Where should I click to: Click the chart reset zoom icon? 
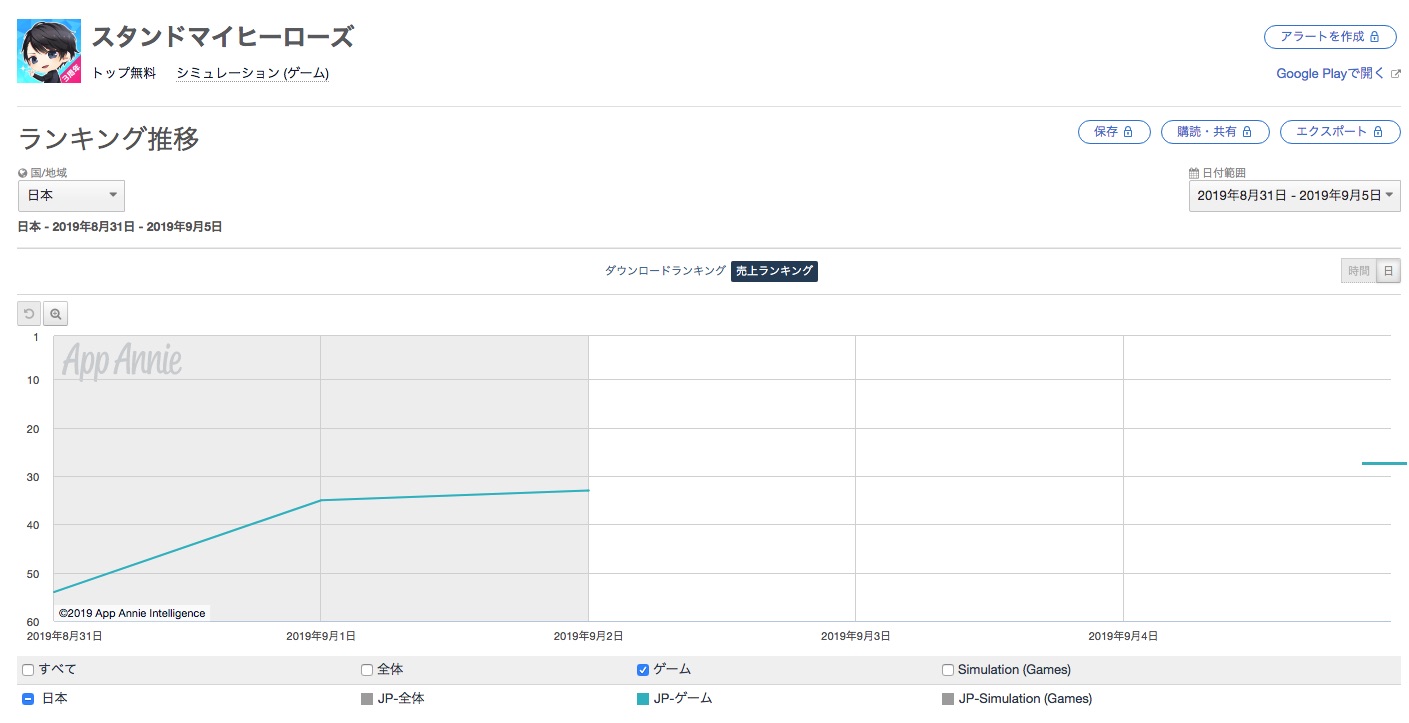point(29,314)
